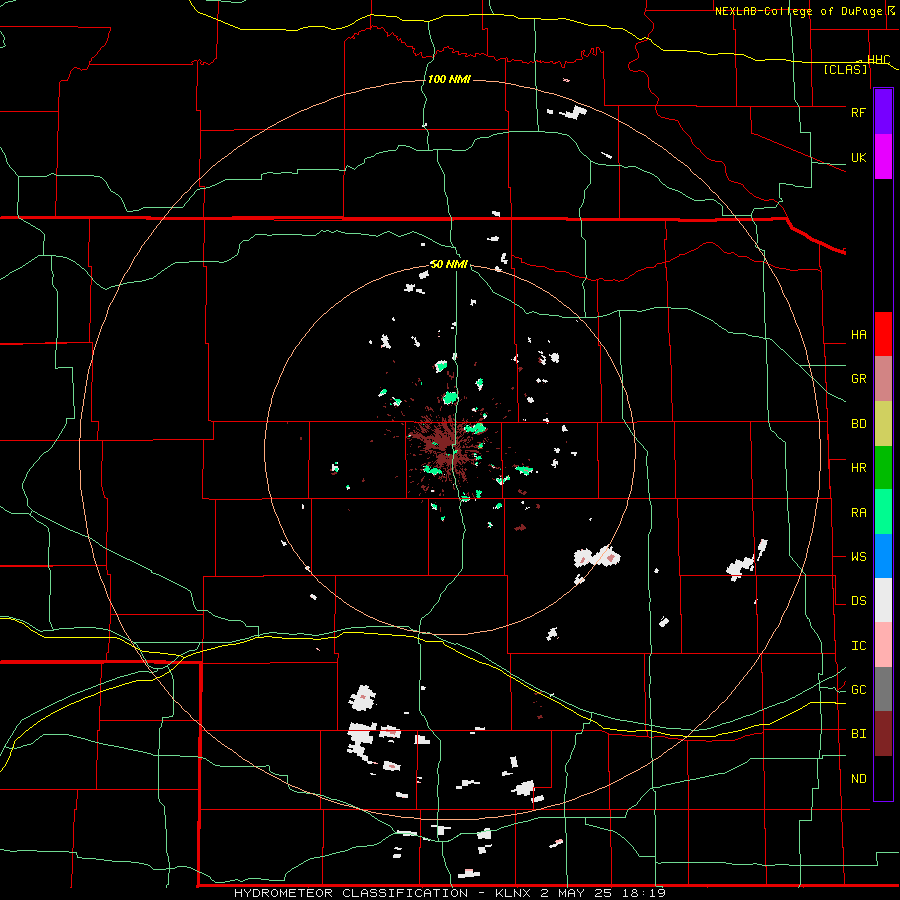Click the brown biological echo cluster at radar center
The image size is (900, 900).
click(x=445, y=445)
